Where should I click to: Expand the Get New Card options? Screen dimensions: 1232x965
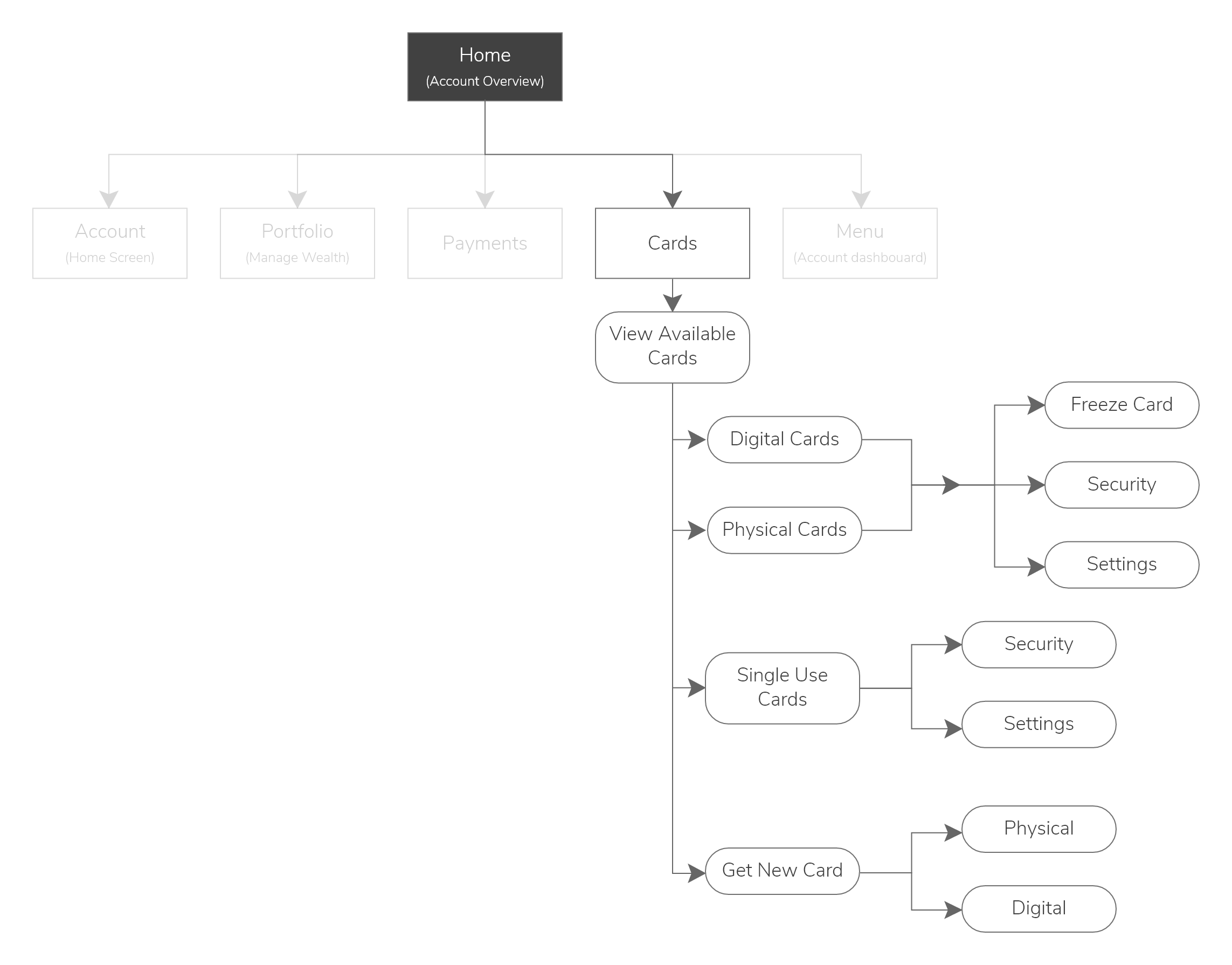click(782, 872)
